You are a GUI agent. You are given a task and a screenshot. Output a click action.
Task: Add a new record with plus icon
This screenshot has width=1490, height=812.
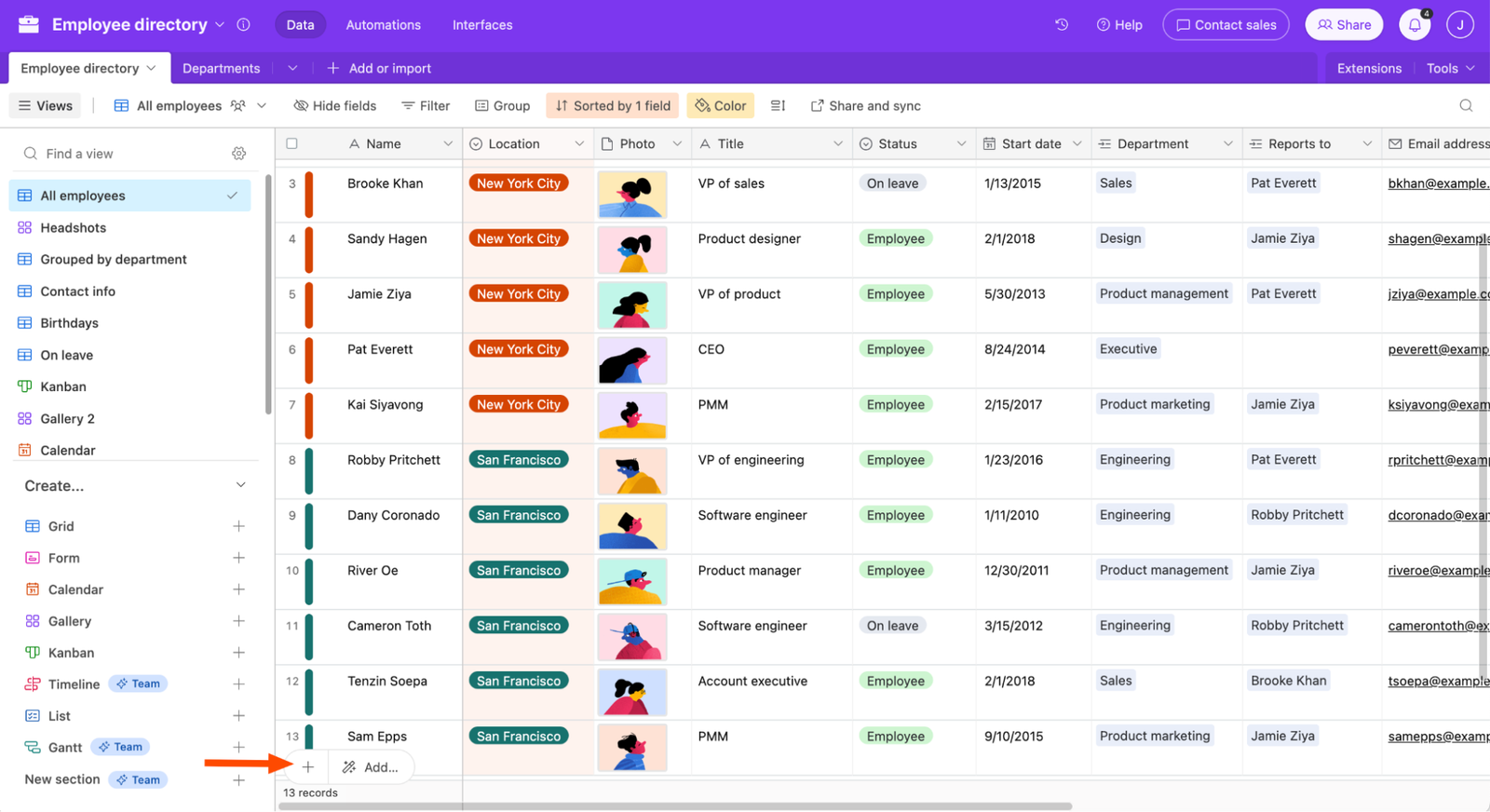point(308,767)
